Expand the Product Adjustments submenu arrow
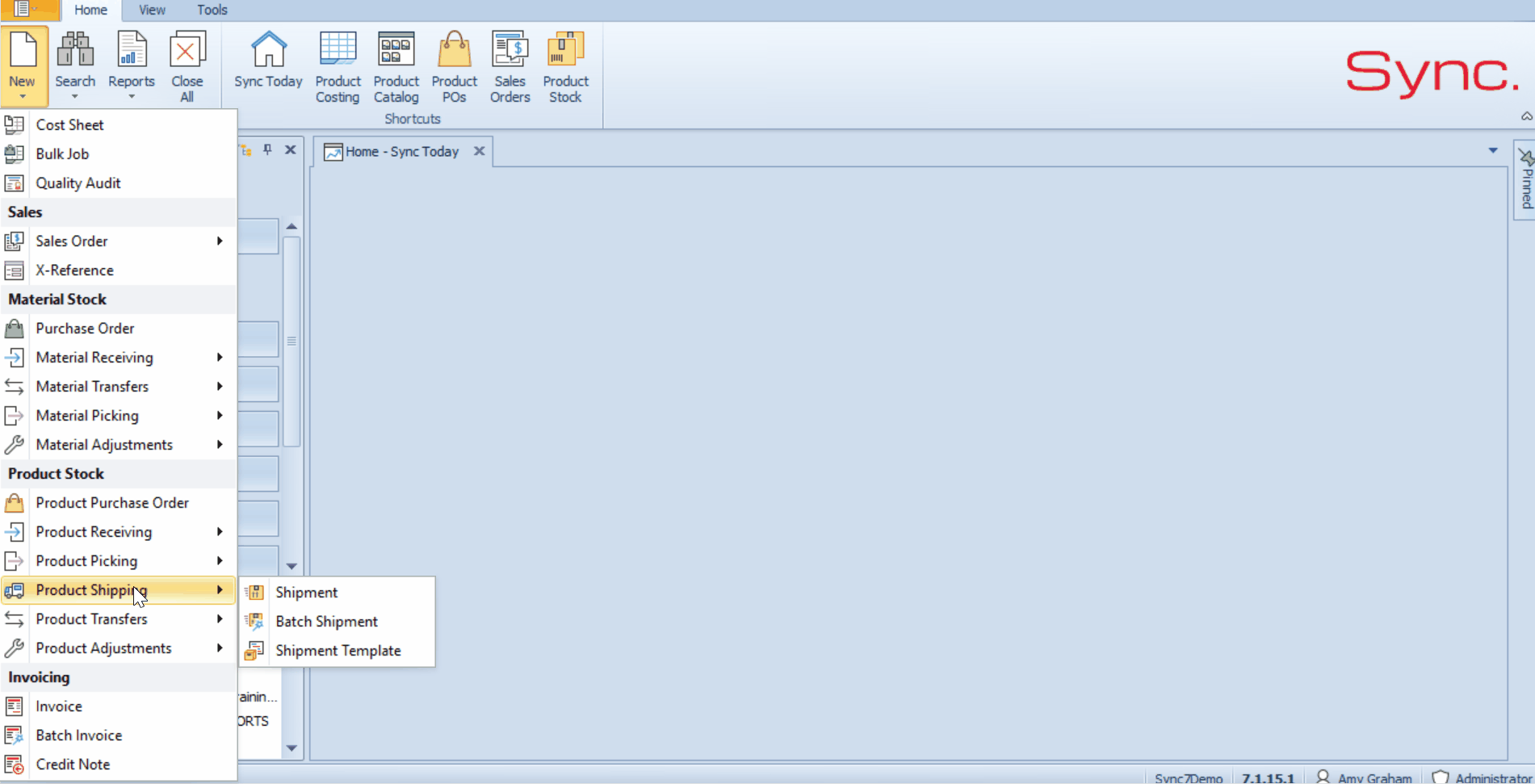Screen dimensions: 1535x784 [220, 648]
